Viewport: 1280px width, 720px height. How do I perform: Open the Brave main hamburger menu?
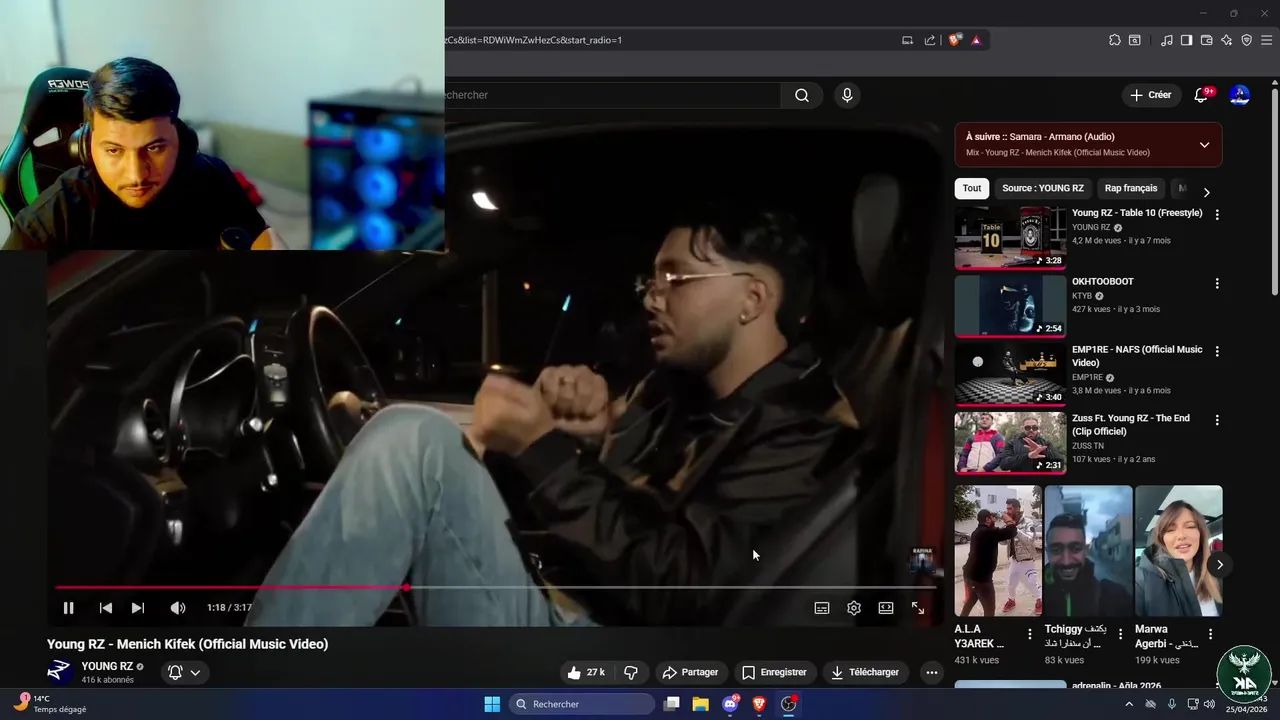click(1267, 40)
